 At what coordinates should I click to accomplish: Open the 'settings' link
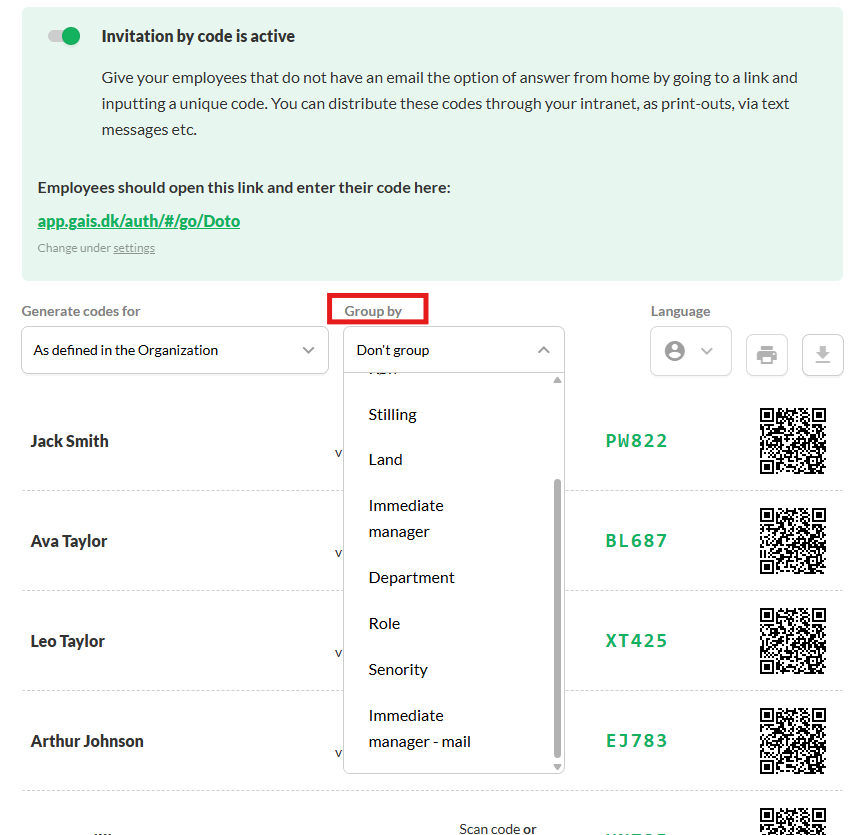134,248
